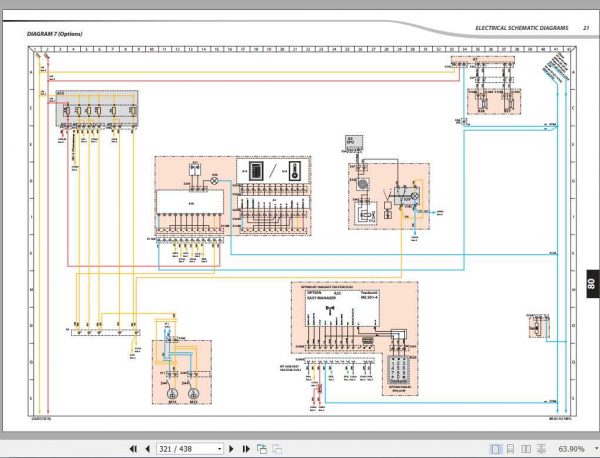Click the EASY MANAGER option block

325,298
